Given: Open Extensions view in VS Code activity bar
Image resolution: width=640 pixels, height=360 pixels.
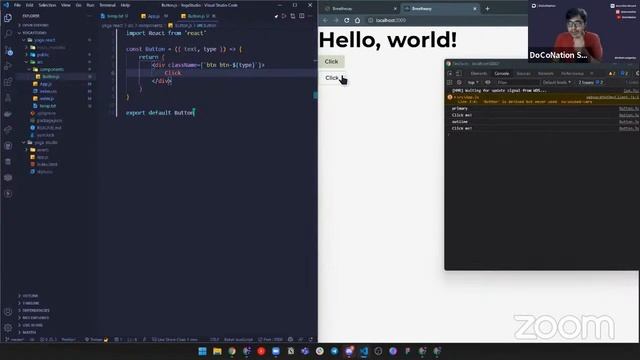Looking at the screenshot, I should [8, 82].
